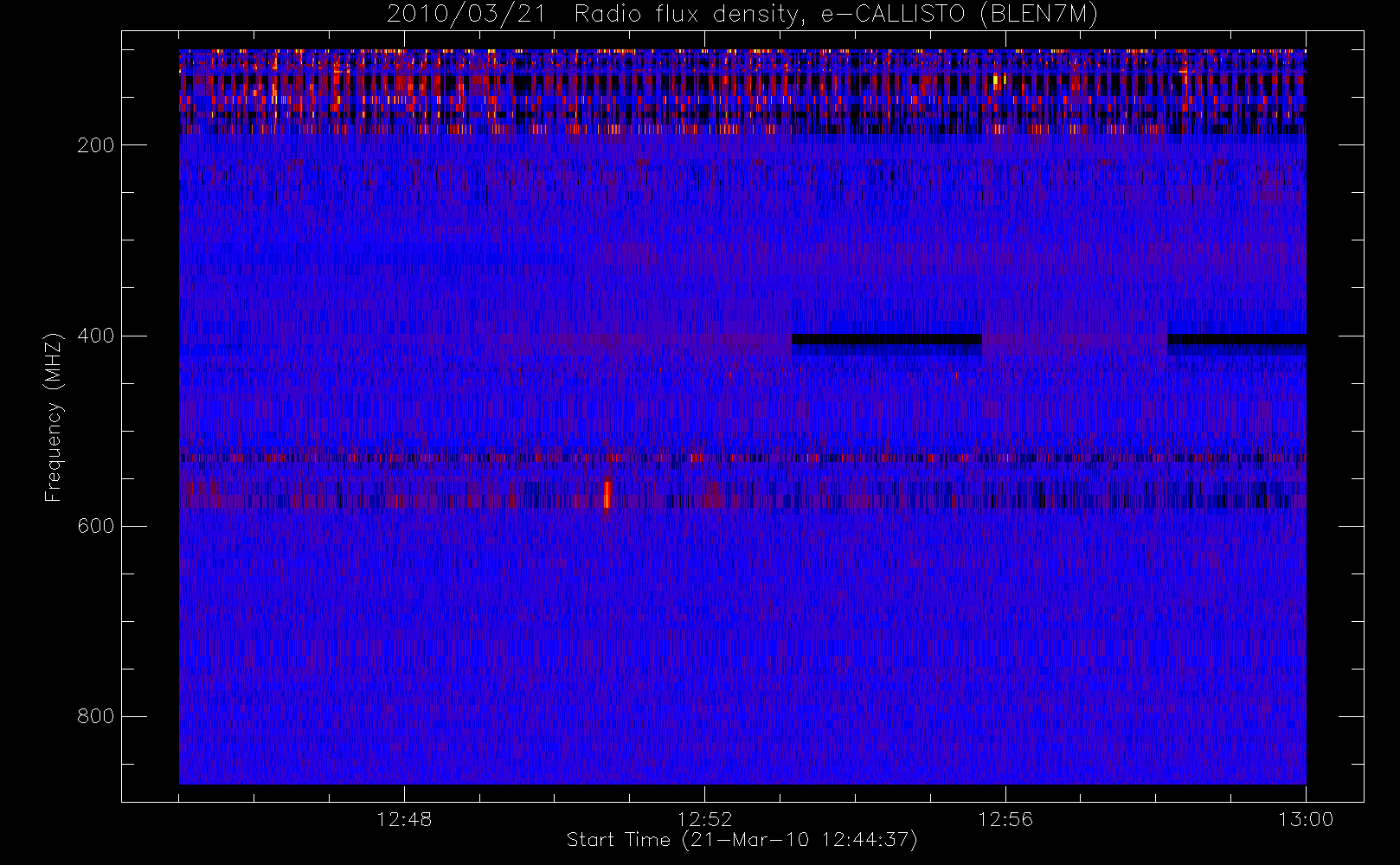Click the '13:00' time tick label
Image resolution: width=1400 pixels, height=865 pixels.
click(x=1306, y=819)
